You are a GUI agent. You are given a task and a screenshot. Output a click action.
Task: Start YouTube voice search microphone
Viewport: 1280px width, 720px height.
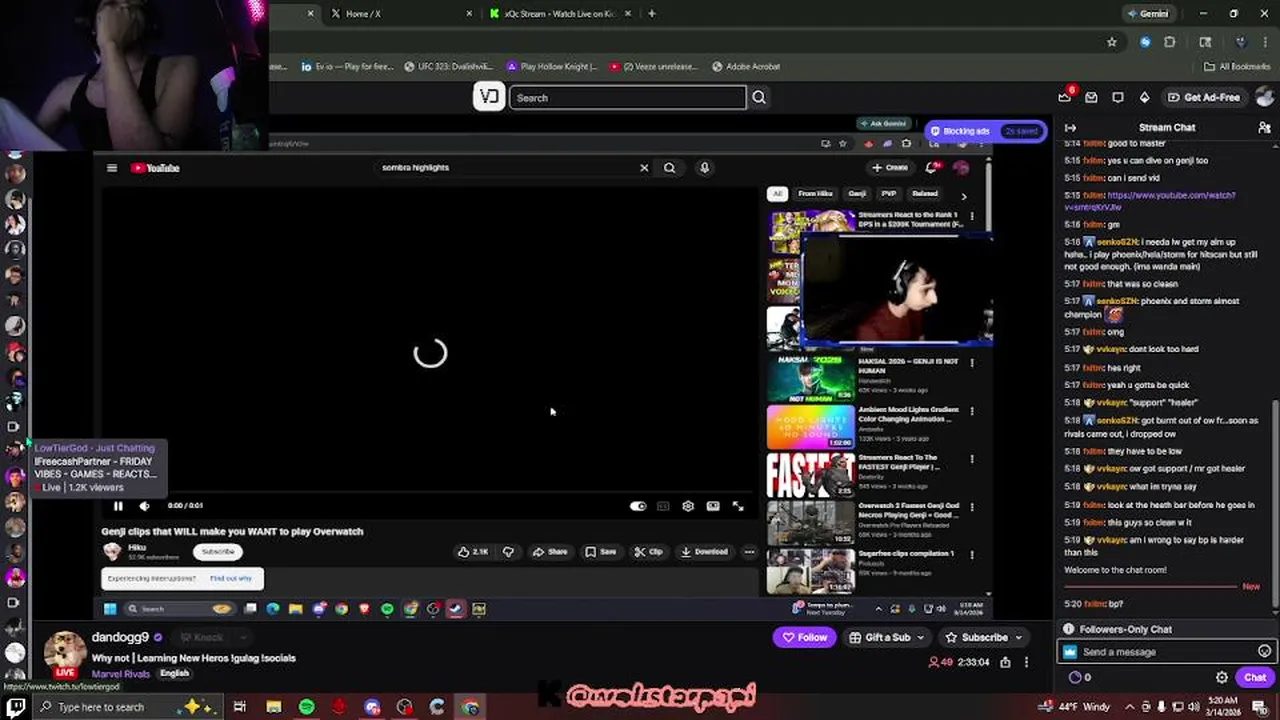coord(704,168)
